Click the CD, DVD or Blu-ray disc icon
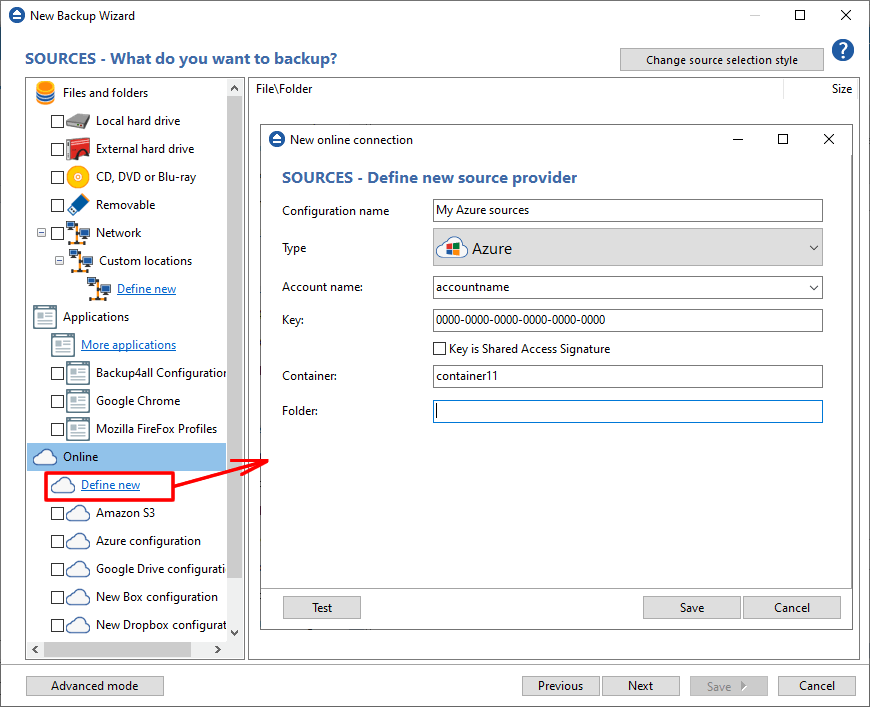870x707 pixels. click(78, 177)
